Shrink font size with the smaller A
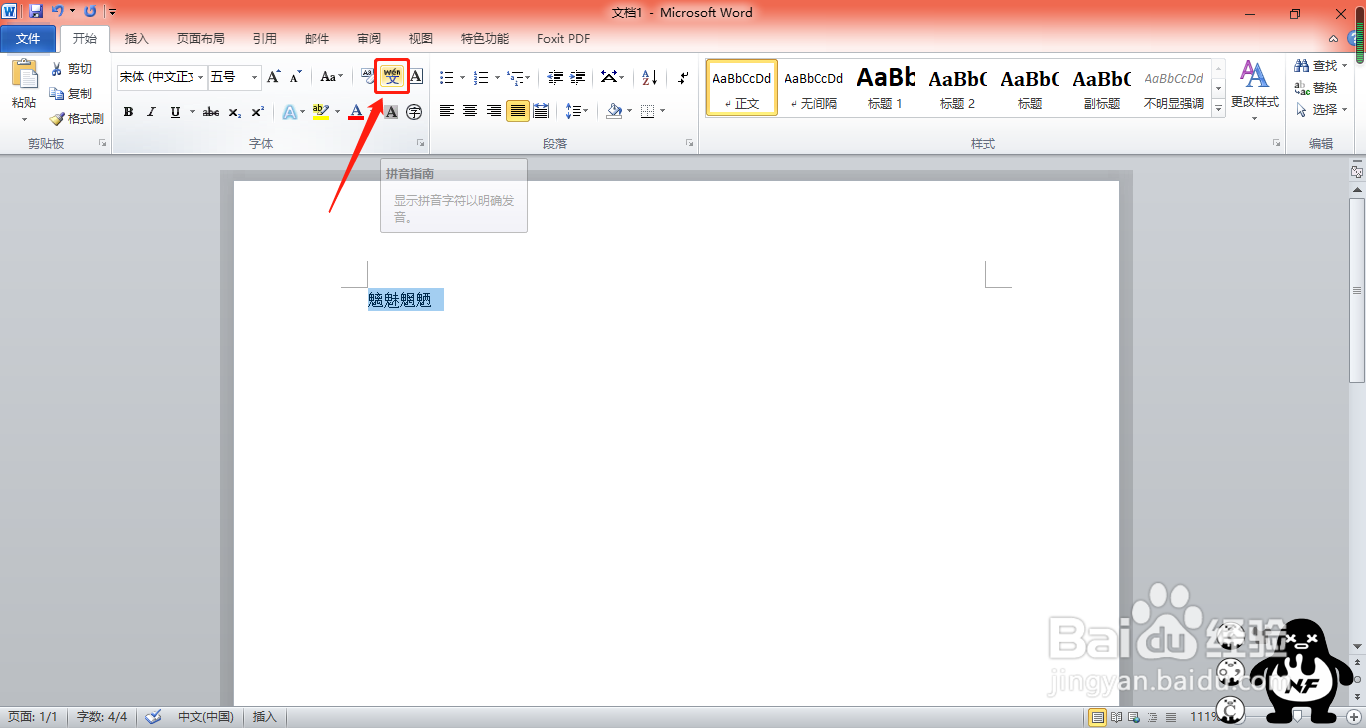 295,77
